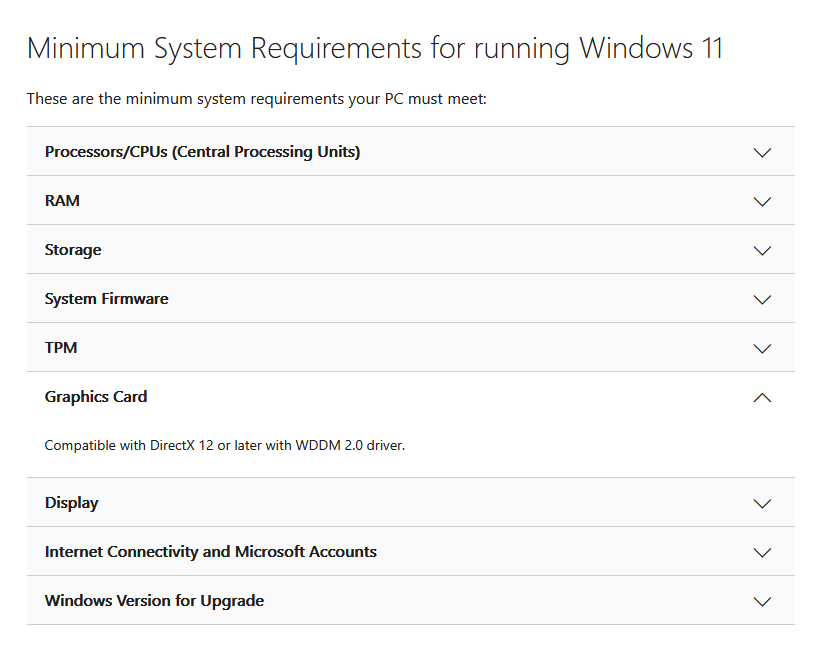This screenshot has height=664, width=824.
Task: Click the Storage row's chevron arrow
Action: (x=762, y=250)
